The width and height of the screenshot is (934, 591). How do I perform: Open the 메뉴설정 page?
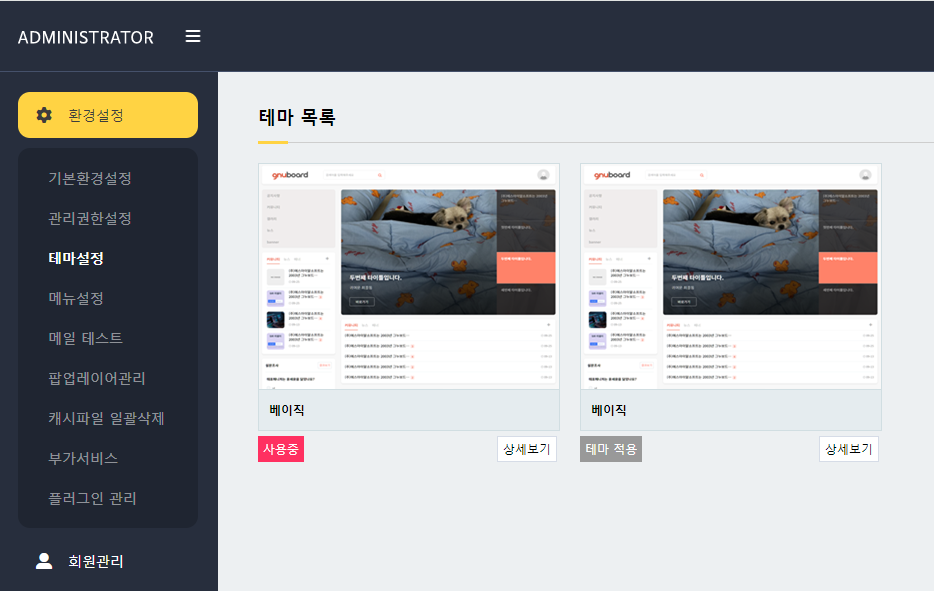(x=76, y=298)
